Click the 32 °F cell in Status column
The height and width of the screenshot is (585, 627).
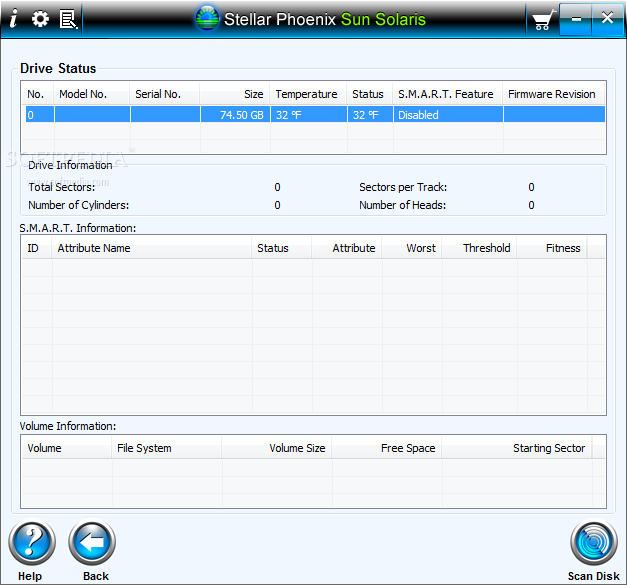tap(370, 115)
